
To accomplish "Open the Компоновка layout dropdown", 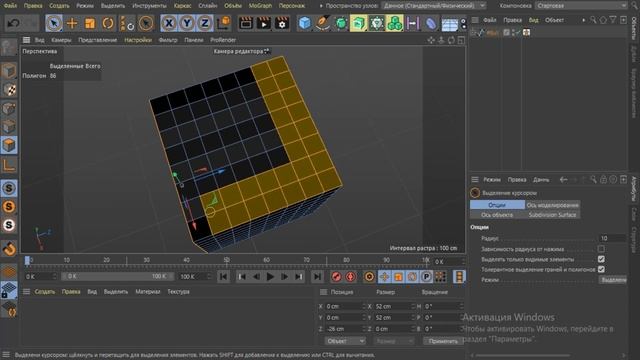I will [582, 6].
